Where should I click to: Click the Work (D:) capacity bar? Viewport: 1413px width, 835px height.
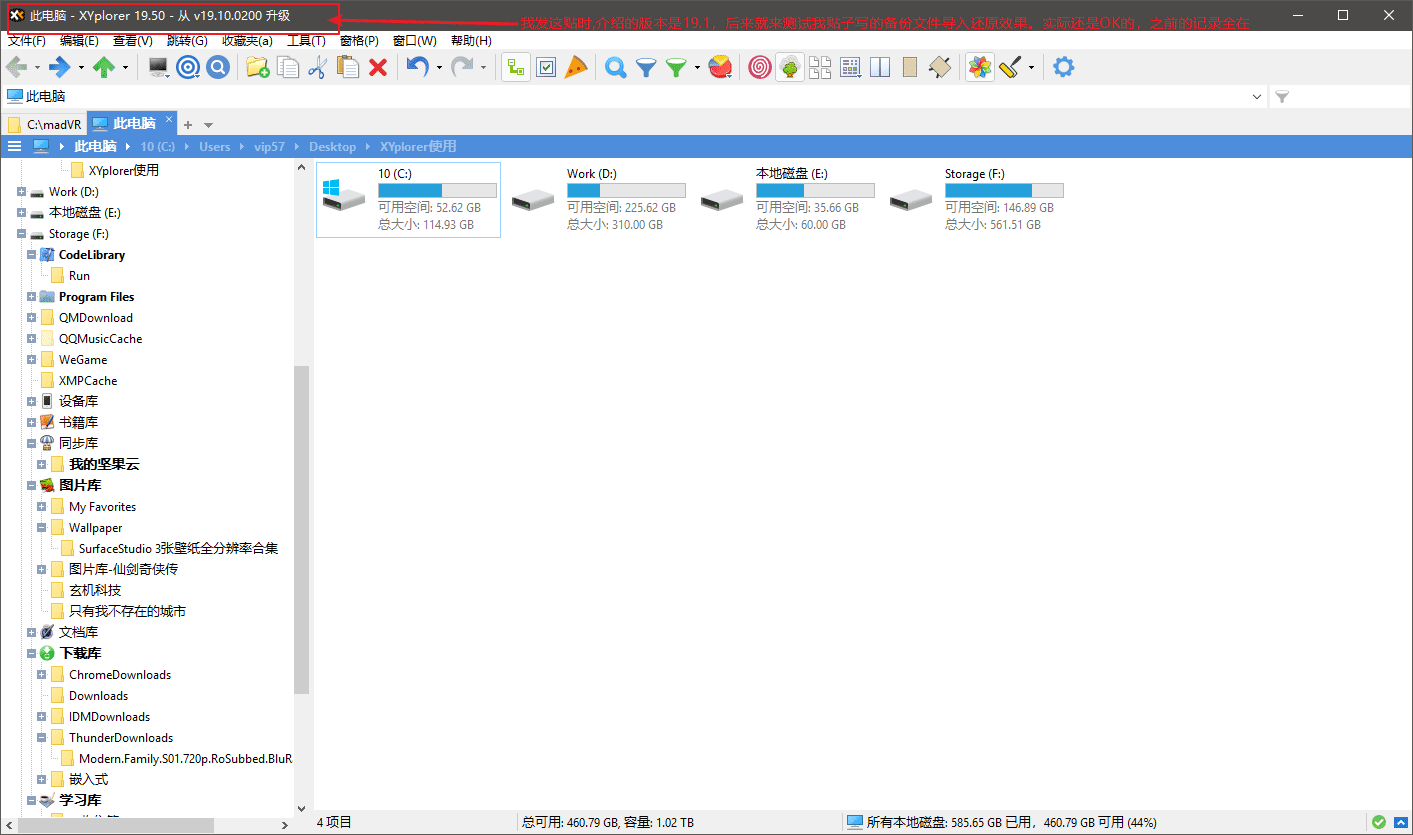tap(625, 190)
